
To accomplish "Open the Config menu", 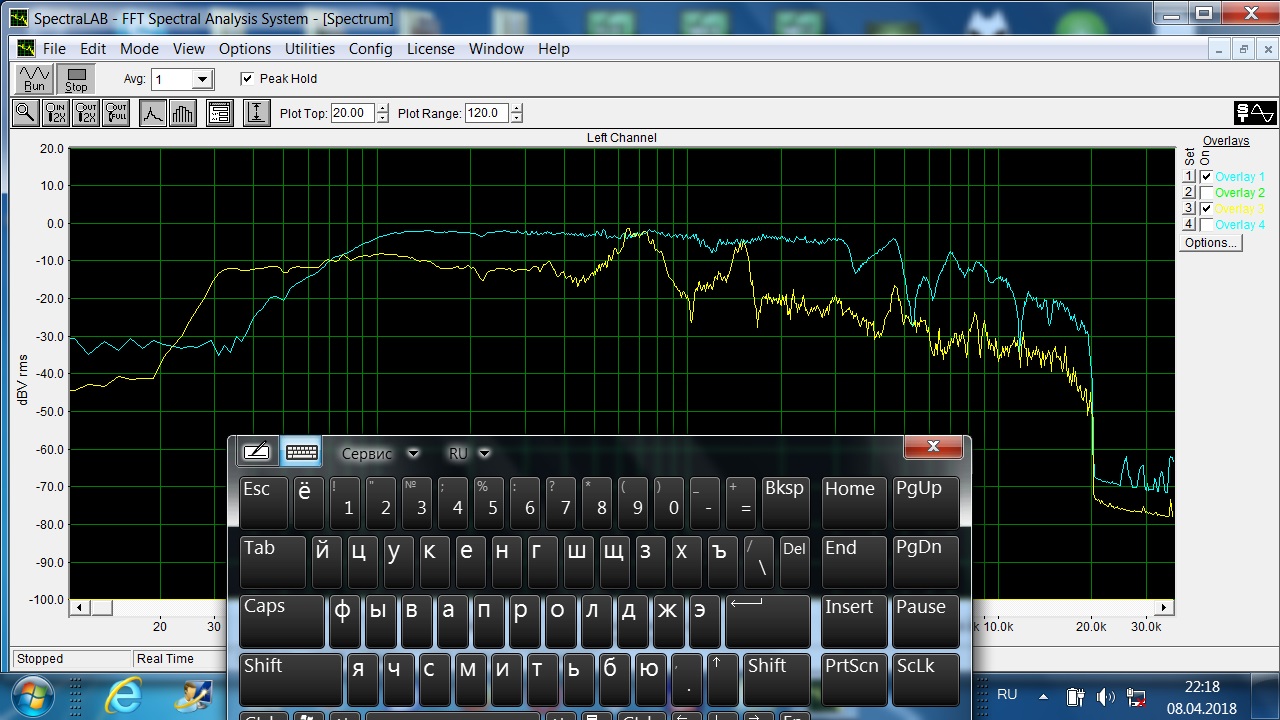I will pyautogui.click(x=370, y=49).
